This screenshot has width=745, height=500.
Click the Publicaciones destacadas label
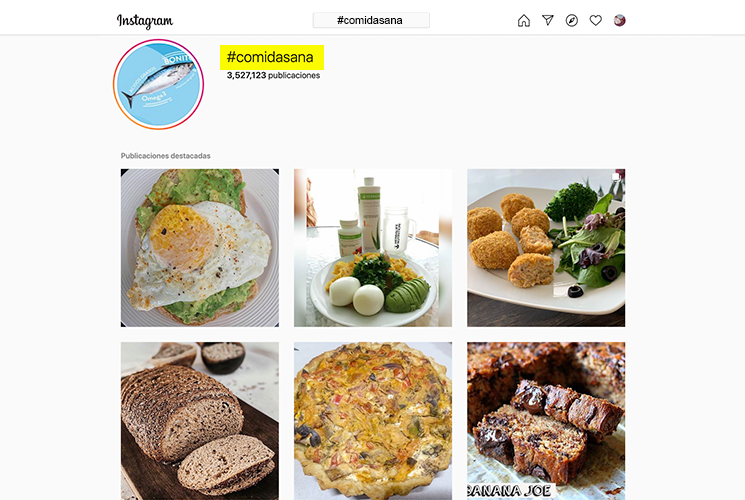165,156
